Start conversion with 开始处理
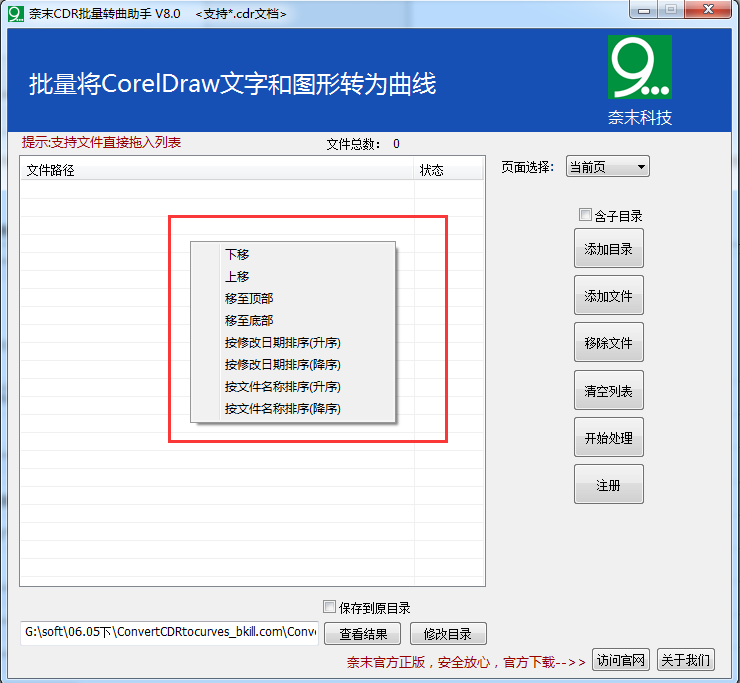The image size is (740, 683). click(x=608, y=438)
